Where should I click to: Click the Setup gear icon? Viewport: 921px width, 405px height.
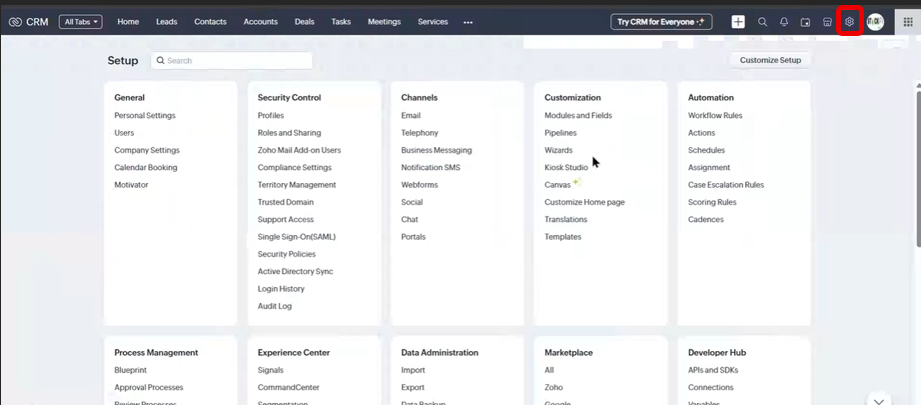point(849,21)
